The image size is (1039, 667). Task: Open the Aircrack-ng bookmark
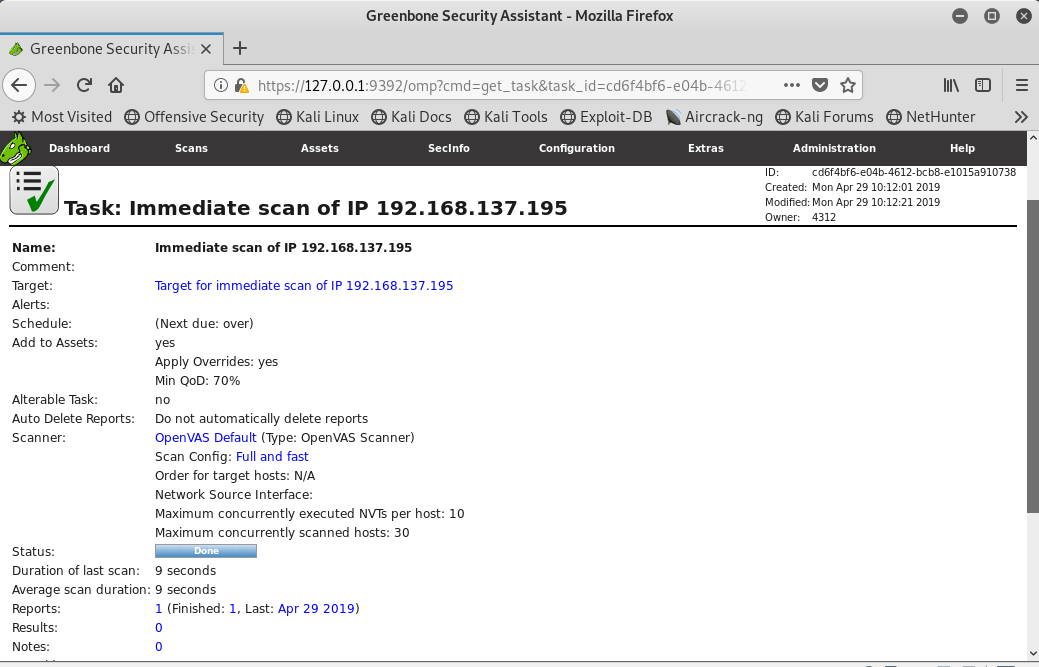714,117
